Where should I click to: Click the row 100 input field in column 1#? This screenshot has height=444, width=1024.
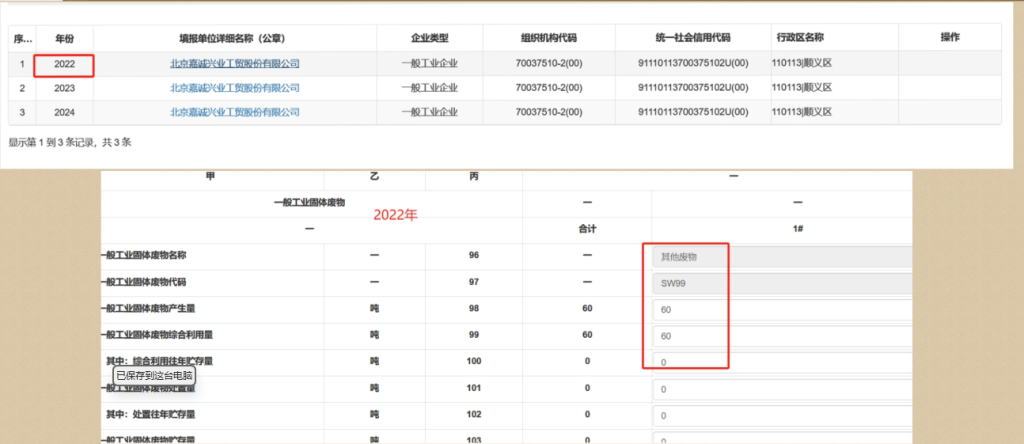[780, 362]
